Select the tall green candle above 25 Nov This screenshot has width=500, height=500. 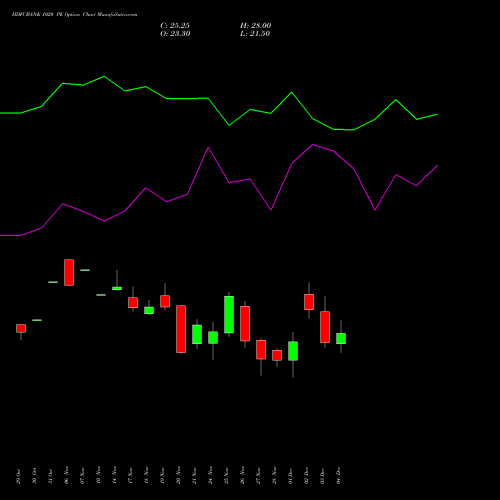point(229,314)
